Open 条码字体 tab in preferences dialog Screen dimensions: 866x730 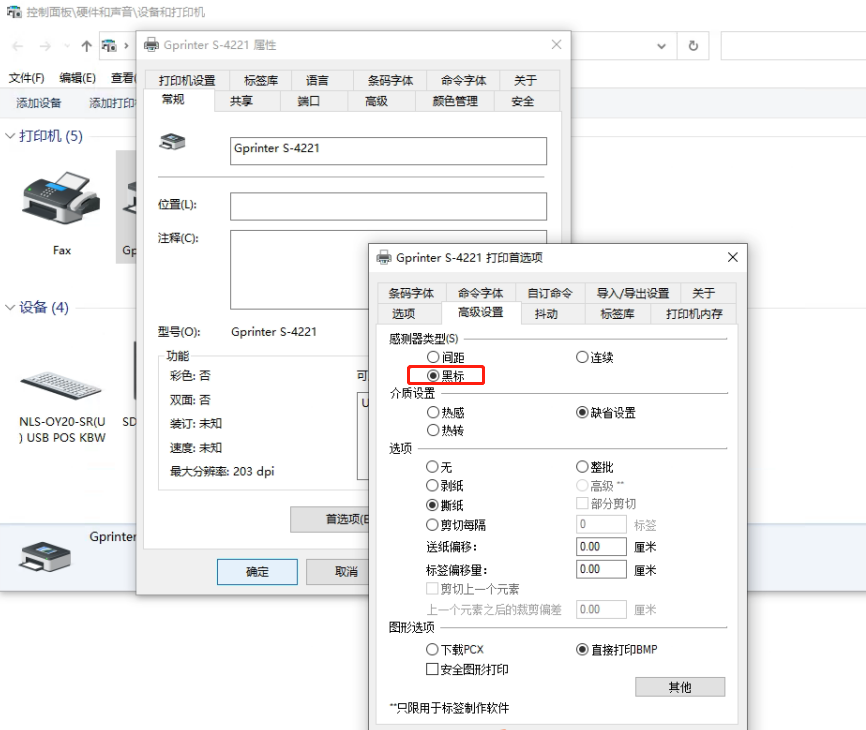pyautogui.click(x=411, y=293)
